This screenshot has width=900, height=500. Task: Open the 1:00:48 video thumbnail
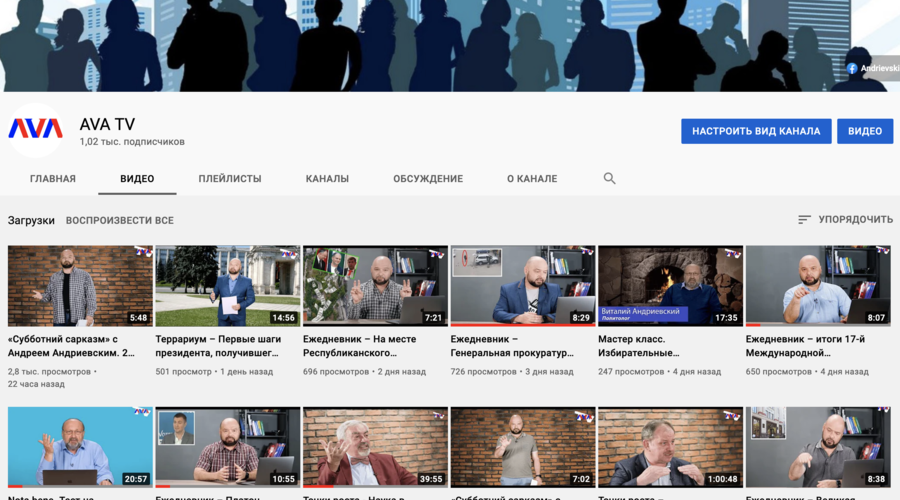click(670, 447)
